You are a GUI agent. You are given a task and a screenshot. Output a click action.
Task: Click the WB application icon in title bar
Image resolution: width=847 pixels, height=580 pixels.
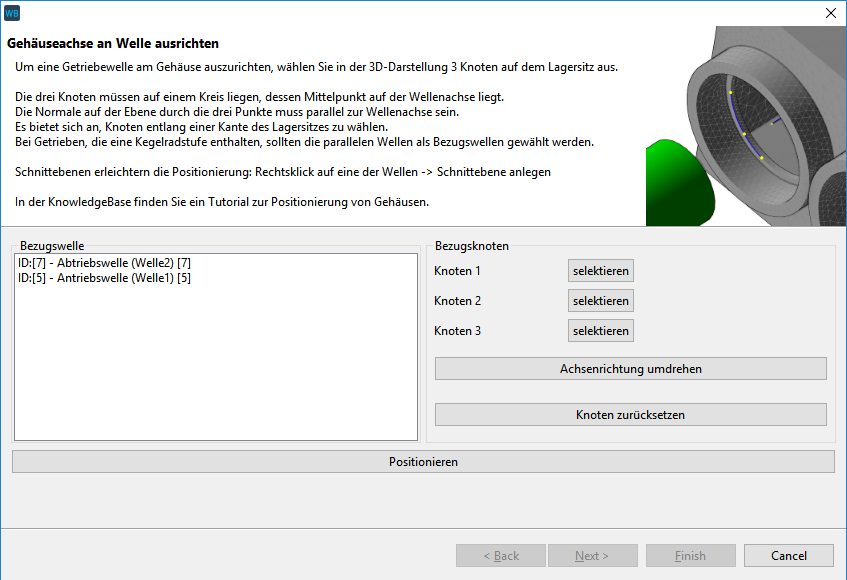tap(12, 13)
